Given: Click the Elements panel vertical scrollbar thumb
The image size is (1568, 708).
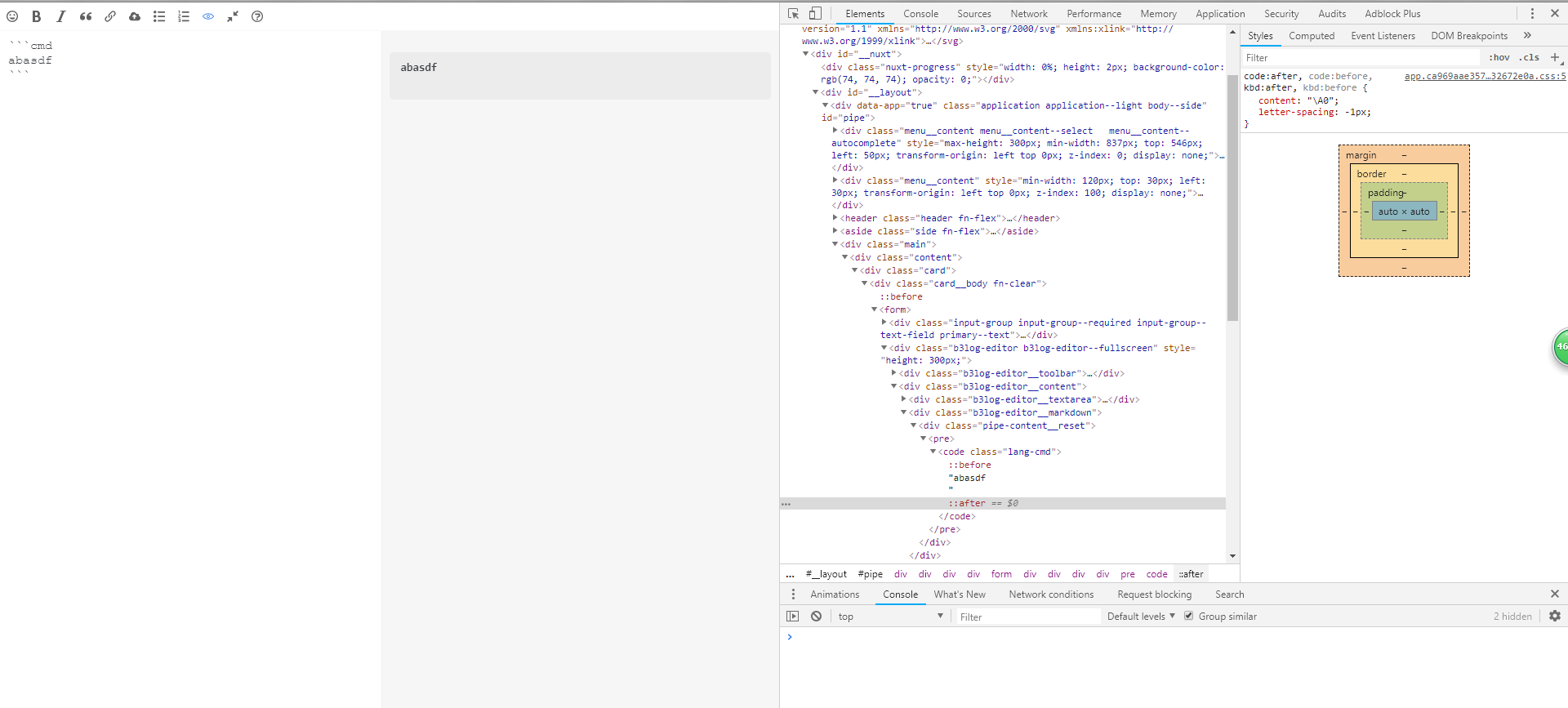Looking at the screenshot, I should [x=1232, y=196].
